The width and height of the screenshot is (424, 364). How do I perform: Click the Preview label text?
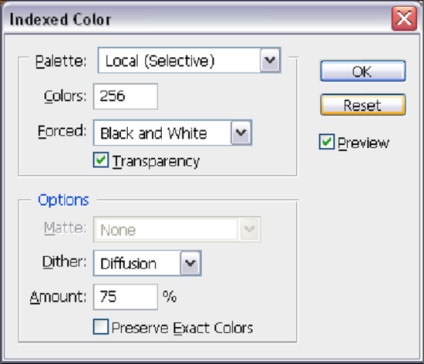(x=363, y=143)
